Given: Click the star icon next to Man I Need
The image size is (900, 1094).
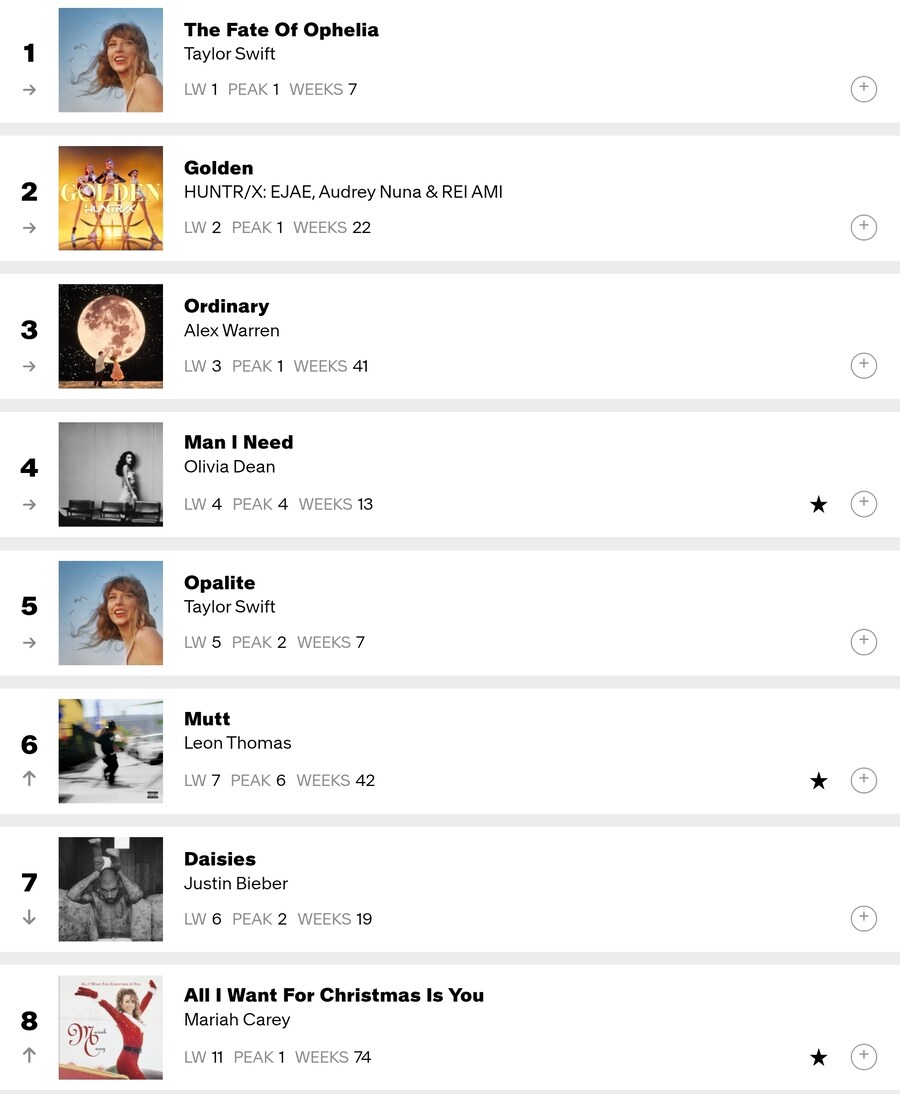Looking at the screenshot, I should click(819, 504).
